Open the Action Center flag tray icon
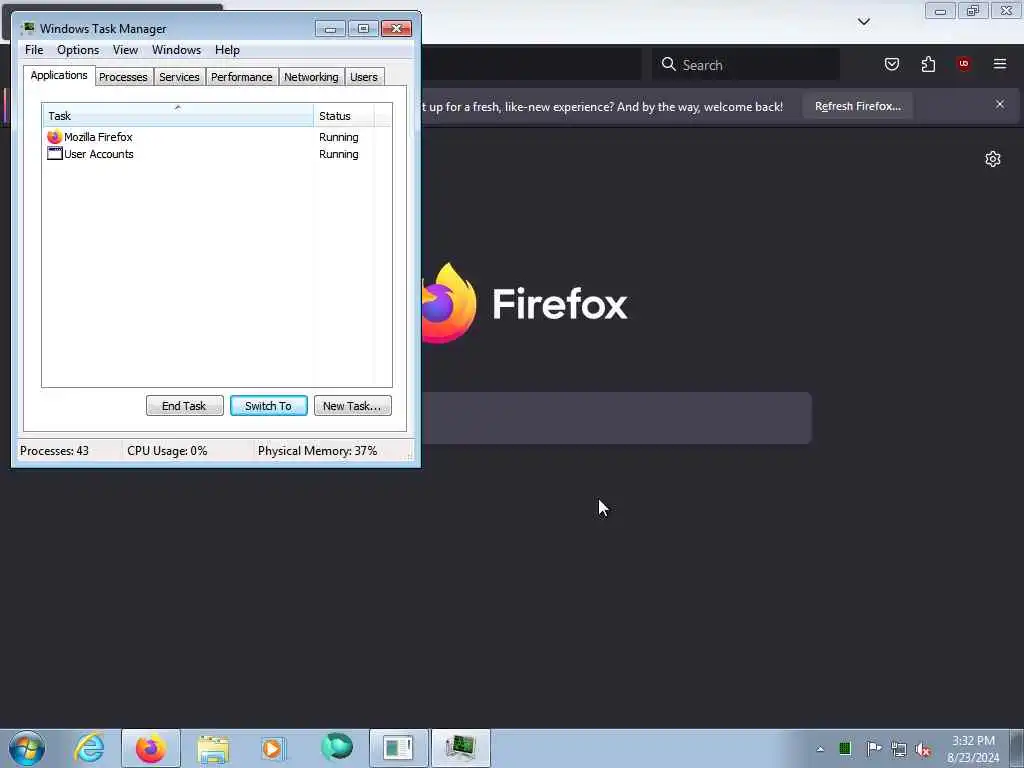The width and height of the screenshot is (1024, 768). click(x=873, y=748)
